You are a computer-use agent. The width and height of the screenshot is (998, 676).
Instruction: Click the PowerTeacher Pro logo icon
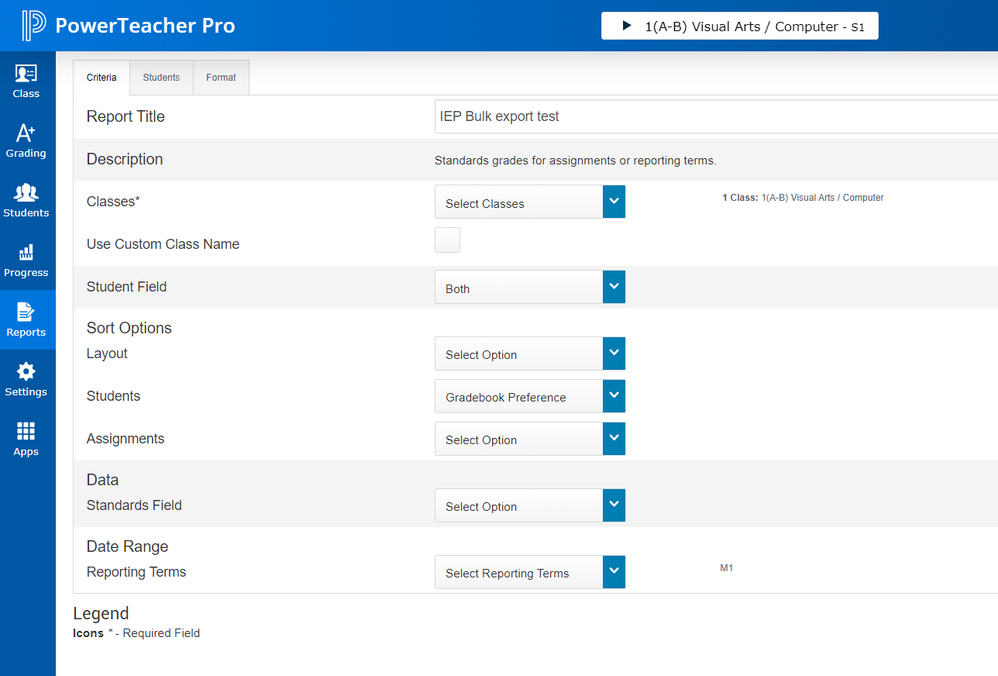(33, 26)
